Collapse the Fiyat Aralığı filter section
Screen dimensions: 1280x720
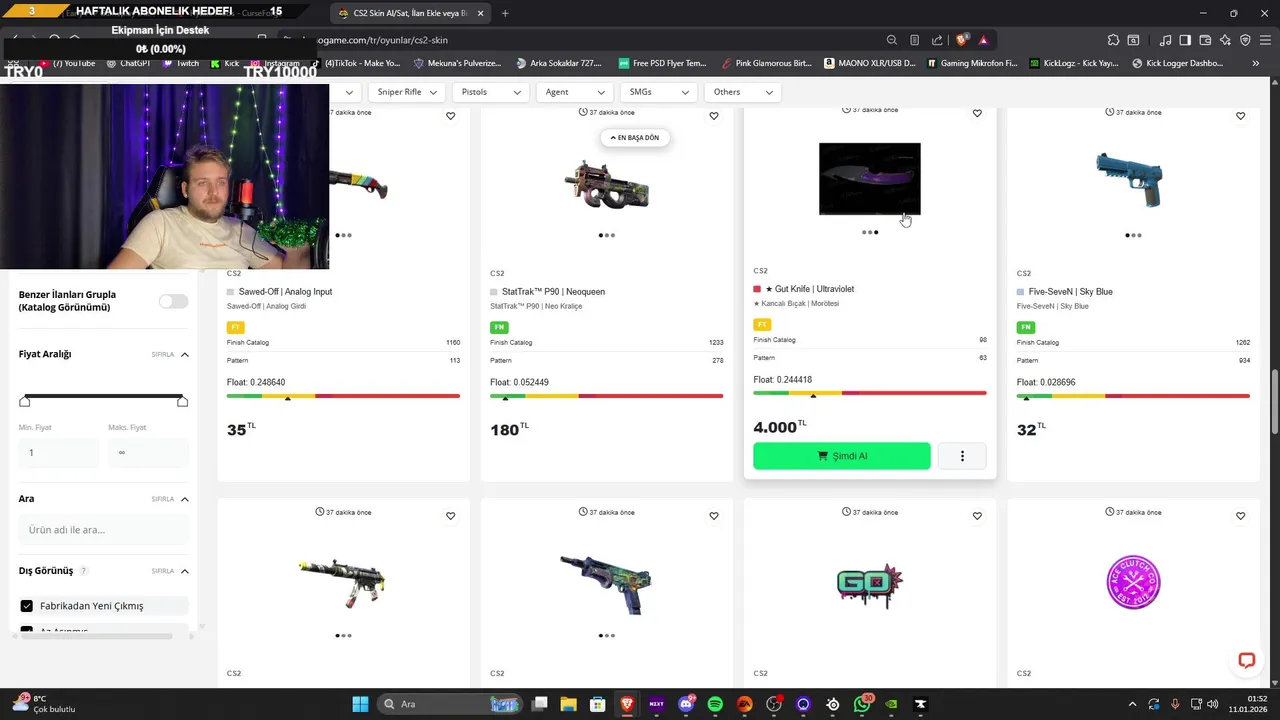(x=184, y=354)
